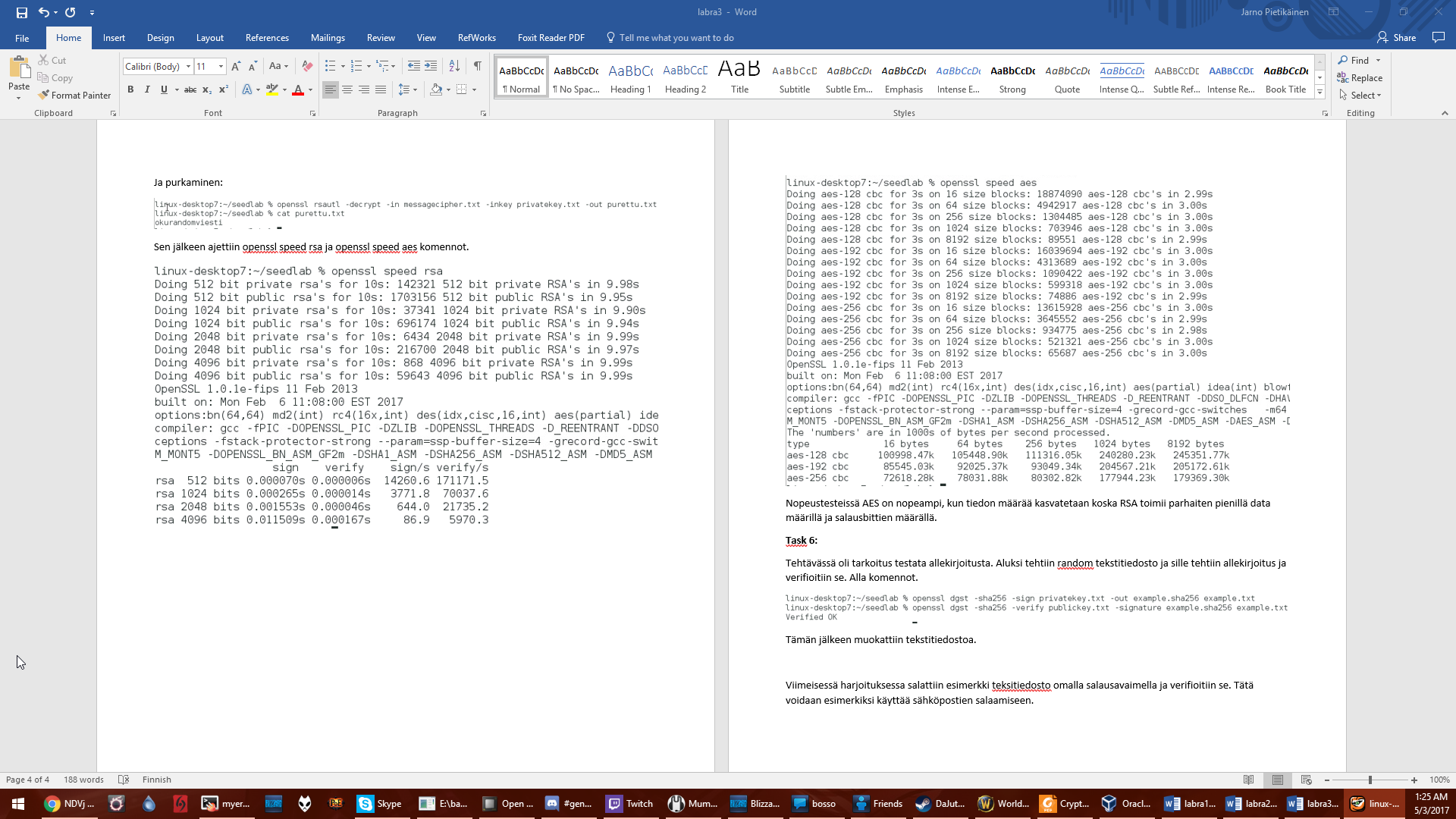Click the red font color swatch

pos(298,89)
